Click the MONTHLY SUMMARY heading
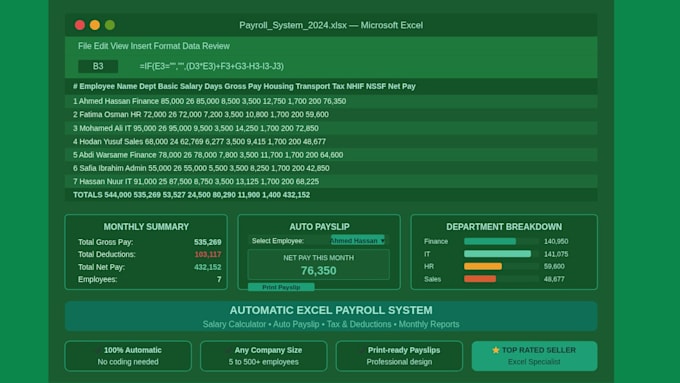Viewport: 680px width, 383px height. [x=146, y=227]
